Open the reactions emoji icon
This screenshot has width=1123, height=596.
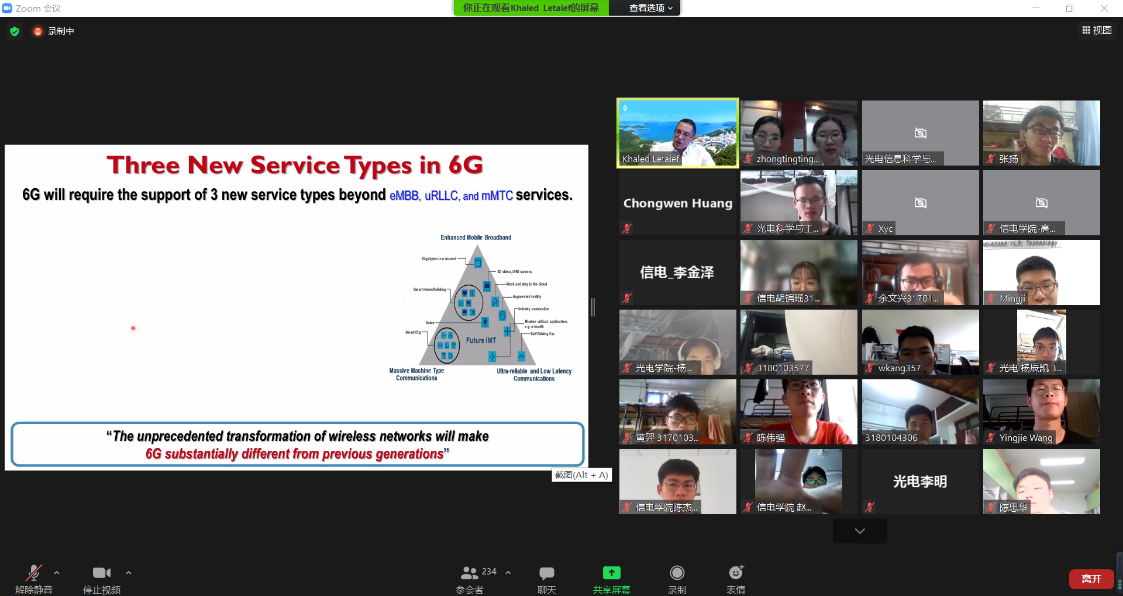pos(736,573)
